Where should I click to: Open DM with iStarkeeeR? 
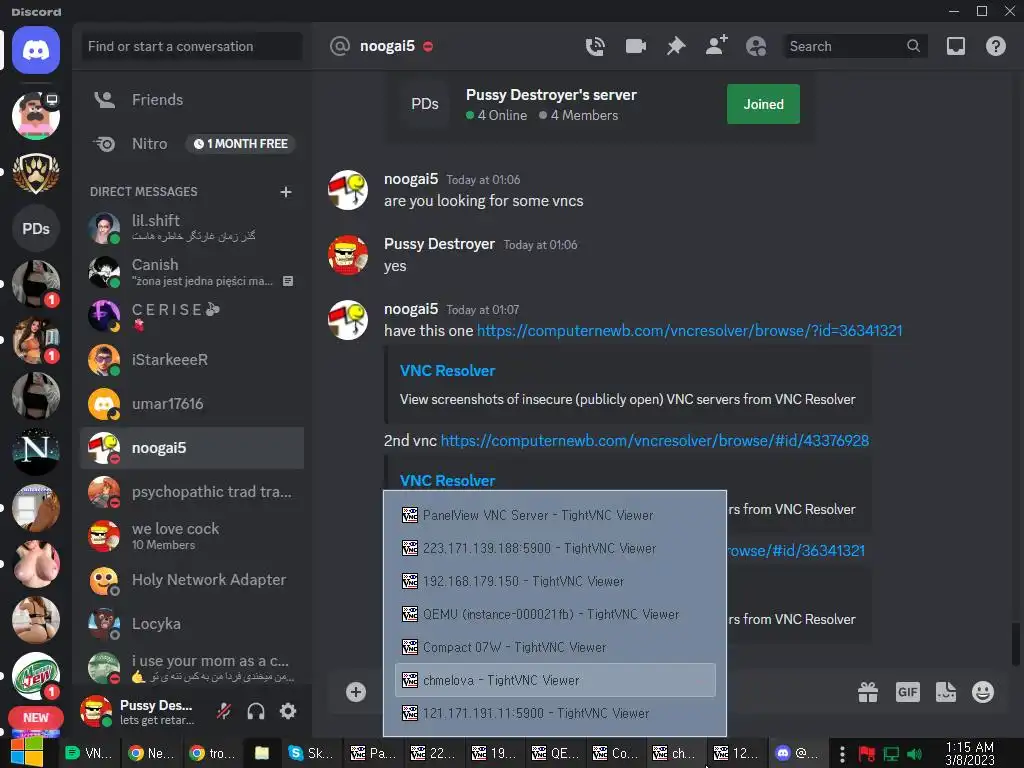[192, 360]
